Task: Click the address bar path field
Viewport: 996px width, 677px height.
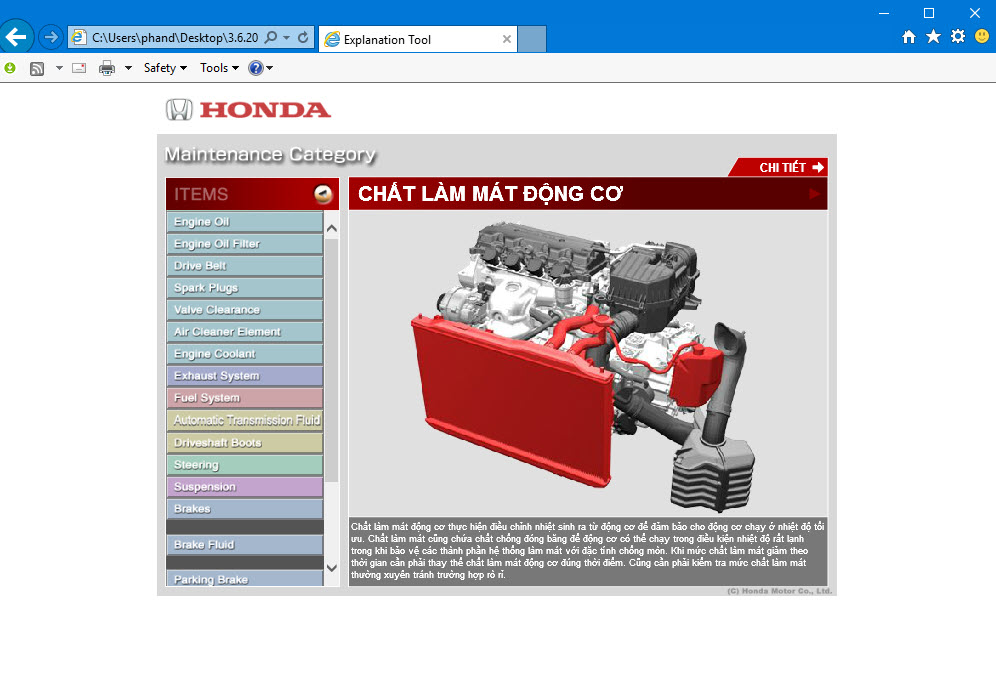Action: [175, 37]
